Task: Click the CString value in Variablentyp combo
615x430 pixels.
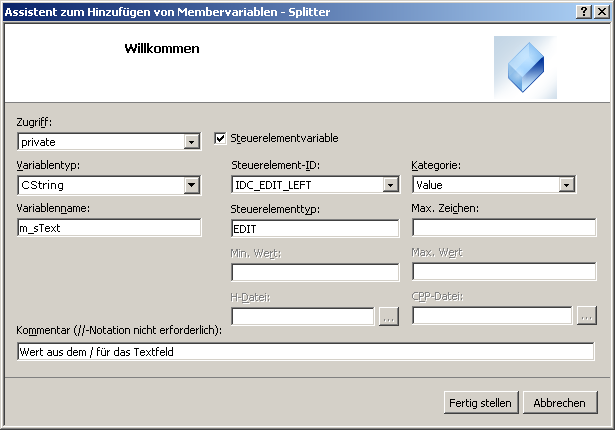Action: [42, 185]
